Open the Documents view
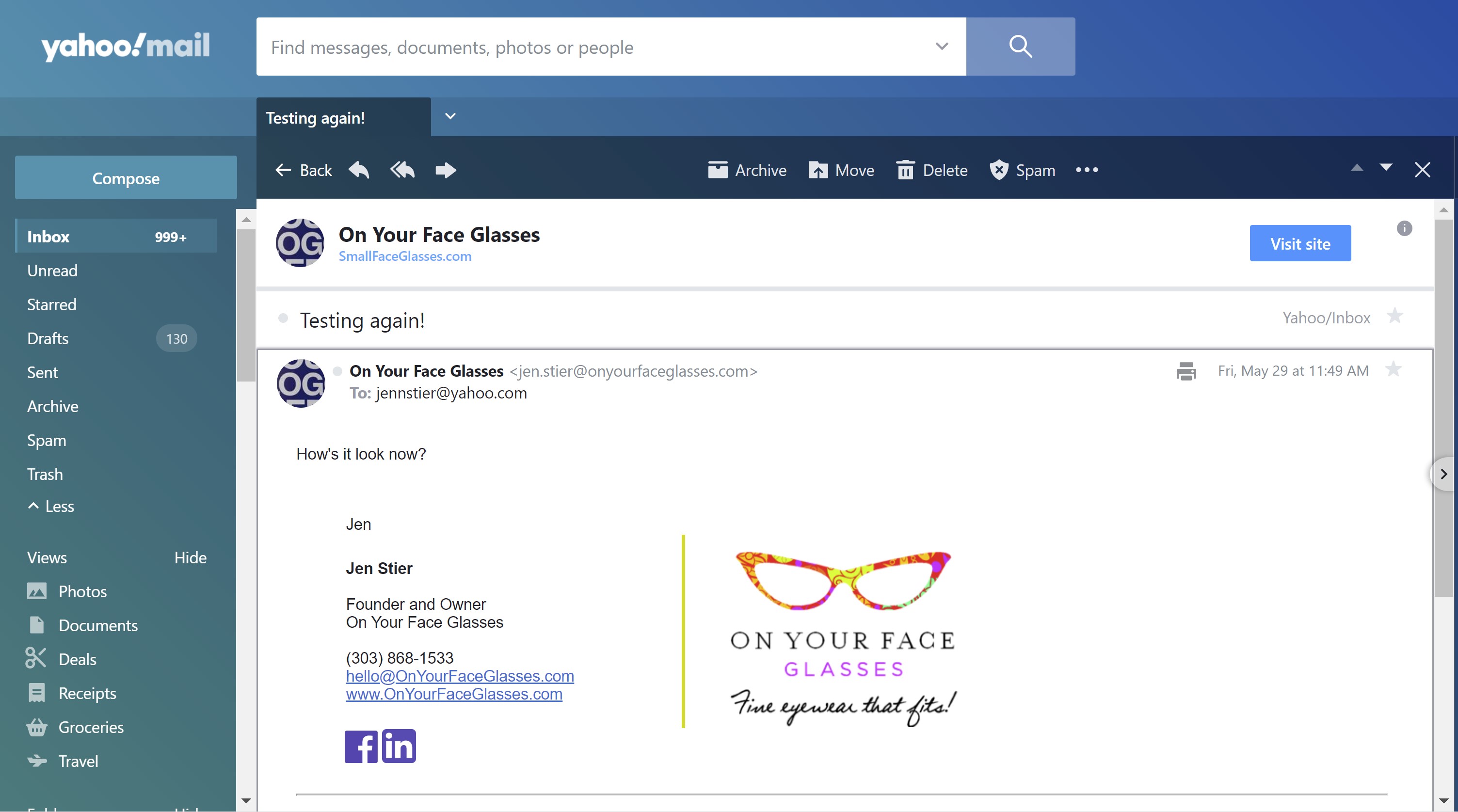Screen dimensions: 1458x812 point(82,625)
